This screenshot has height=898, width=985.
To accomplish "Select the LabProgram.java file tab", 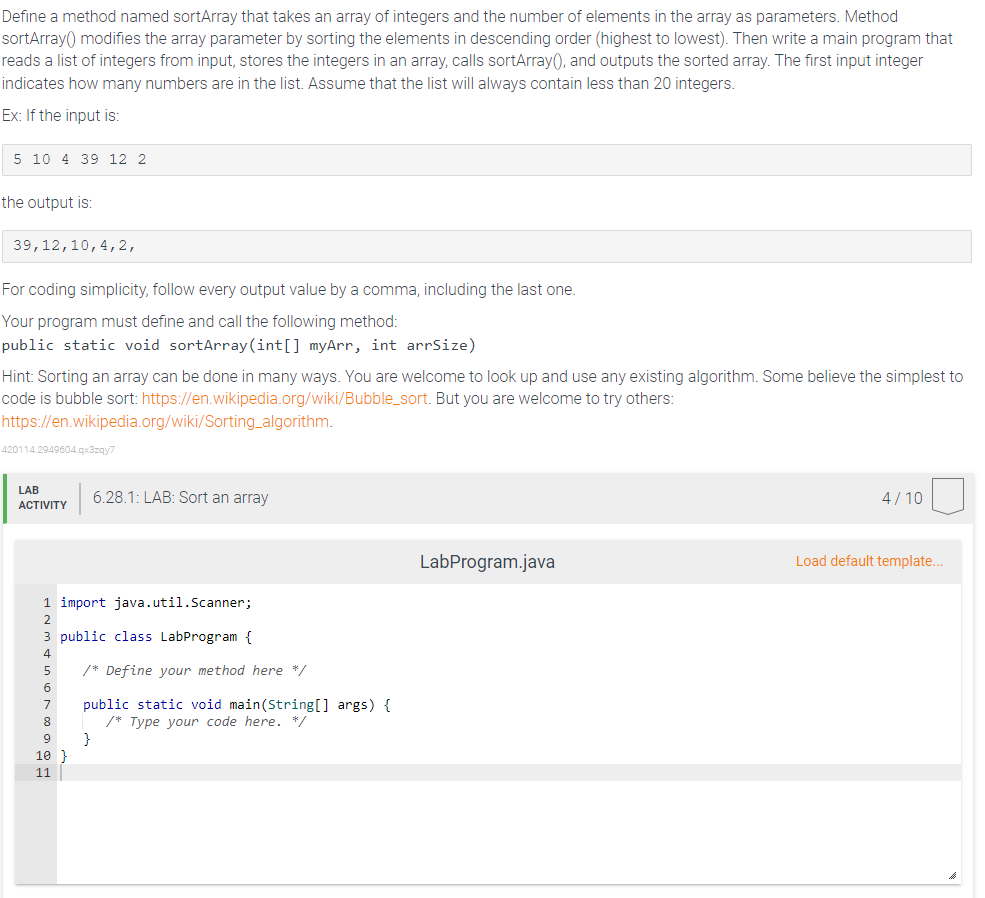I will pos(487,561).
